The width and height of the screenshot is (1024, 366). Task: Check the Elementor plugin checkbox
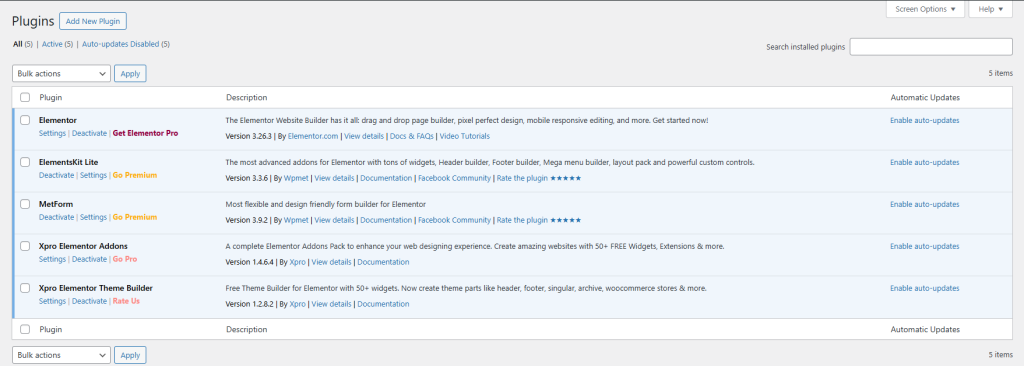(x=25, y=120)
